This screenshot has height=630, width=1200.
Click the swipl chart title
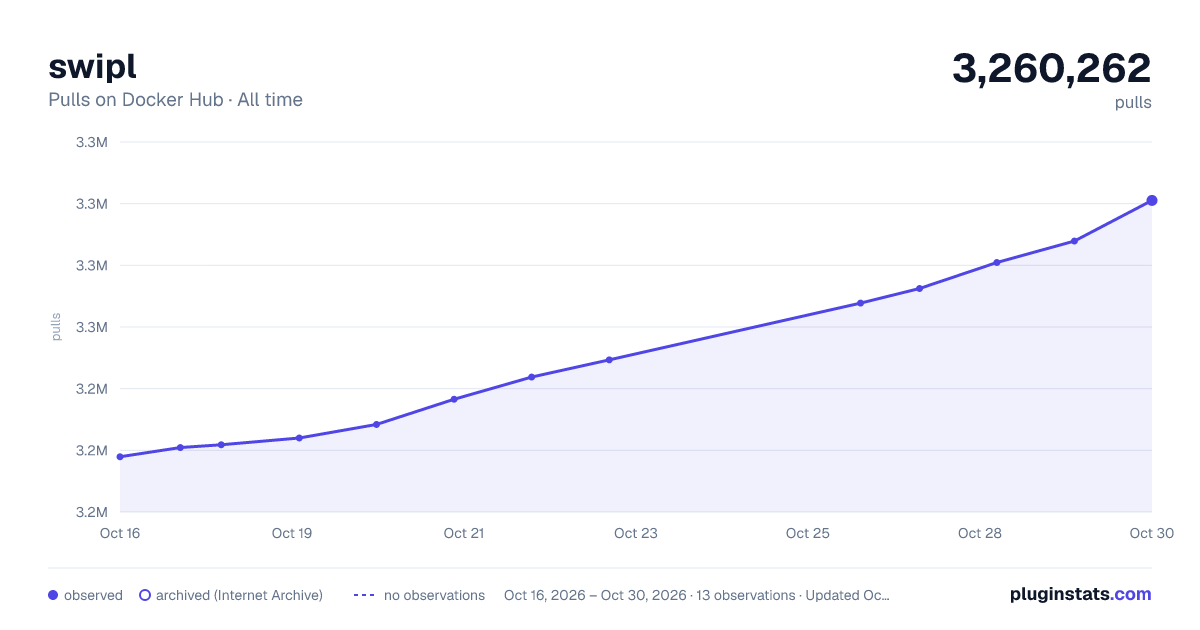tap(92, 66)
